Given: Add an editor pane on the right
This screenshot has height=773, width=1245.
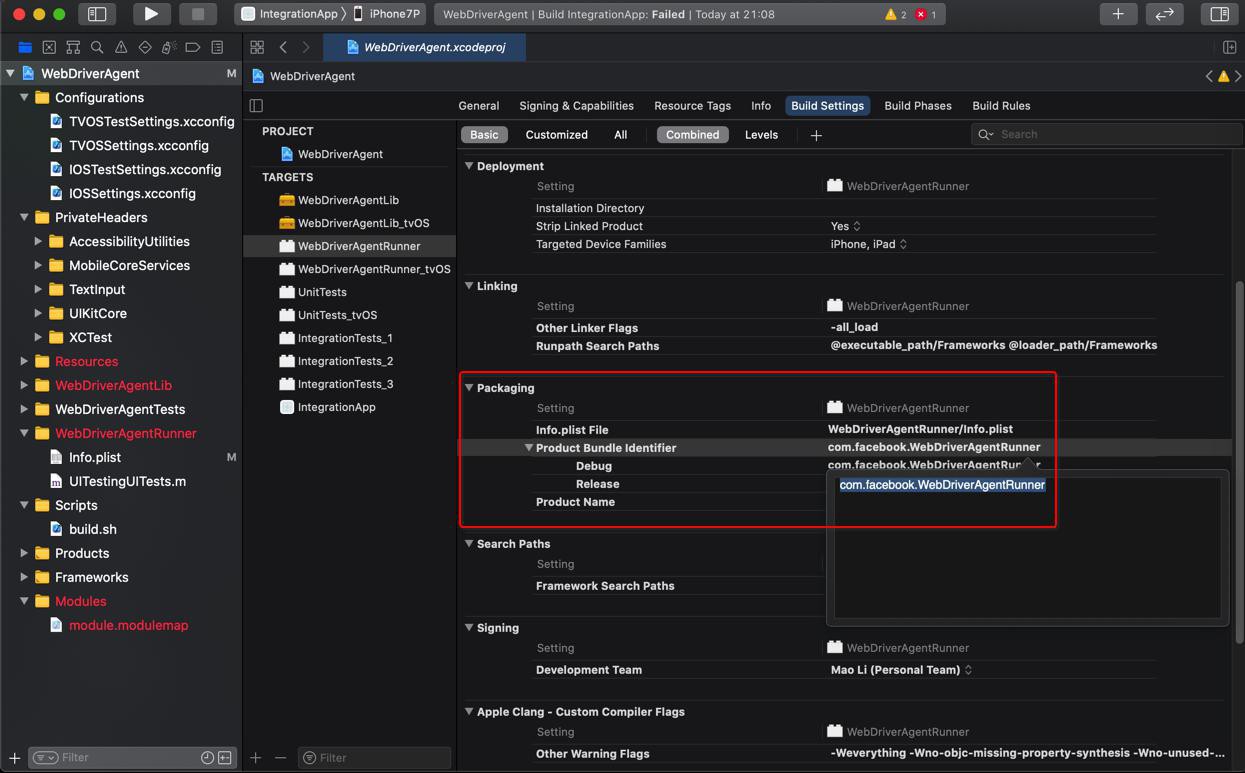Looking at the screenshot, I should [x=1230, y=47].
